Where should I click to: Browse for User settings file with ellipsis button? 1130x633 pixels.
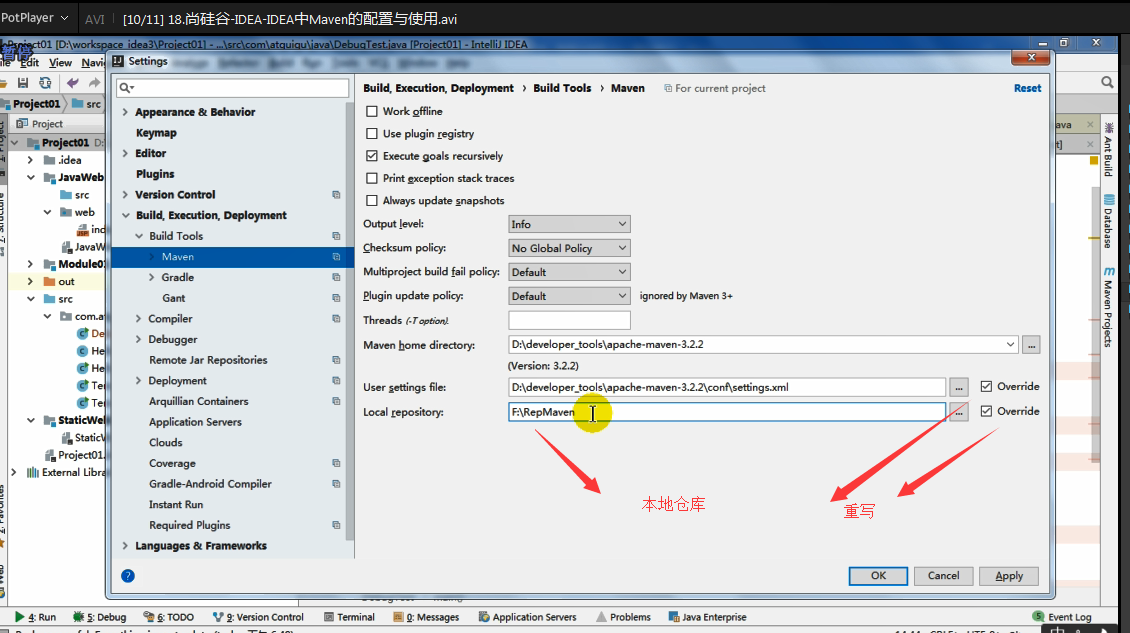point(958,387)
